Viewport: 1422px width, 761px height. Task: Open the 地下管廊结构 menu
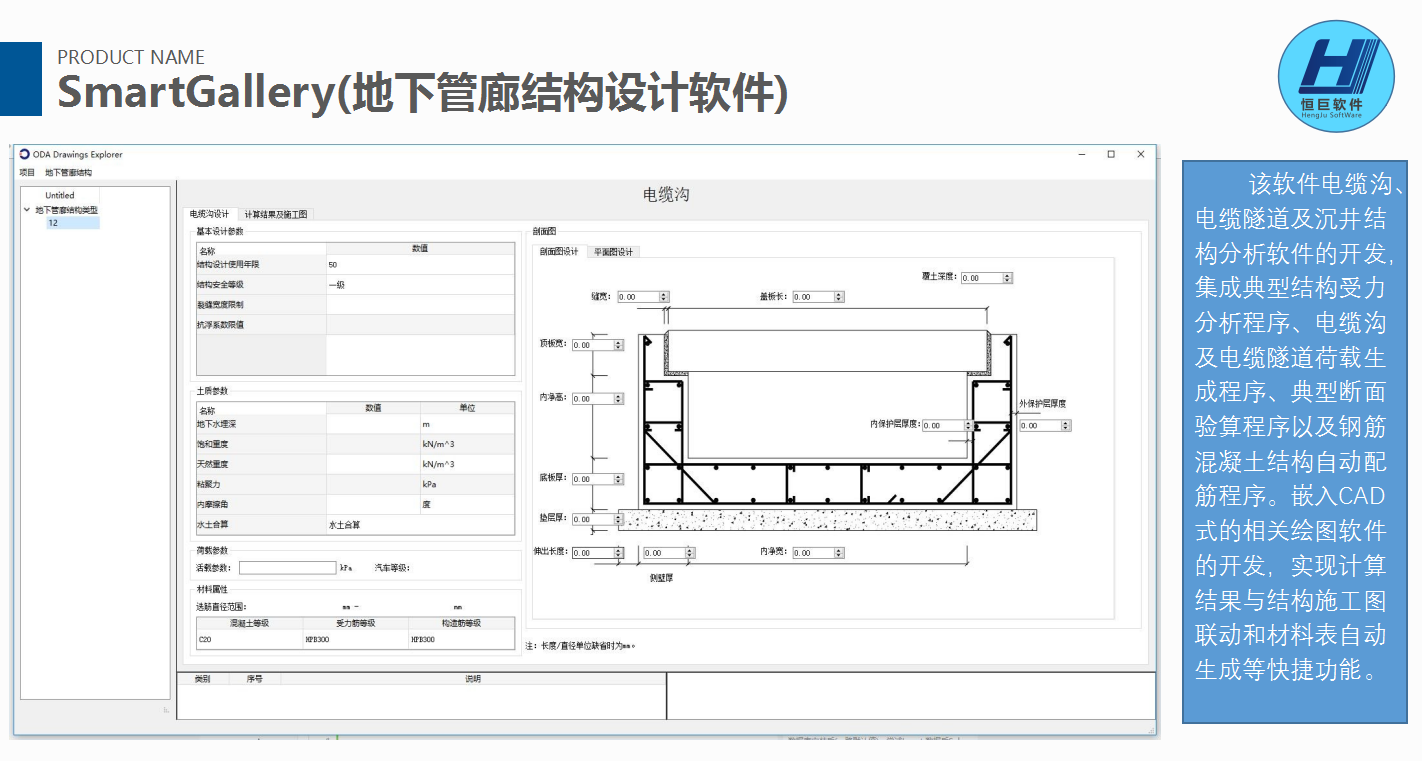68,172
